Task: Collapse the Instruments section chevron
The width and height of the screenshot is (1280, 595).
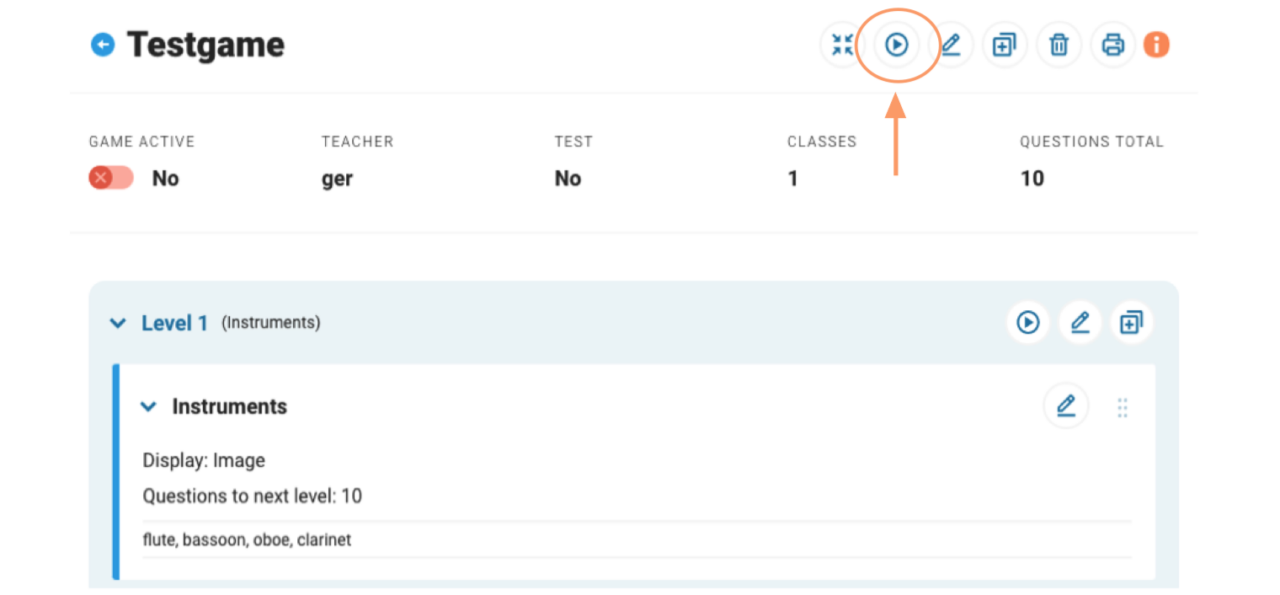Action: (148, 407)
